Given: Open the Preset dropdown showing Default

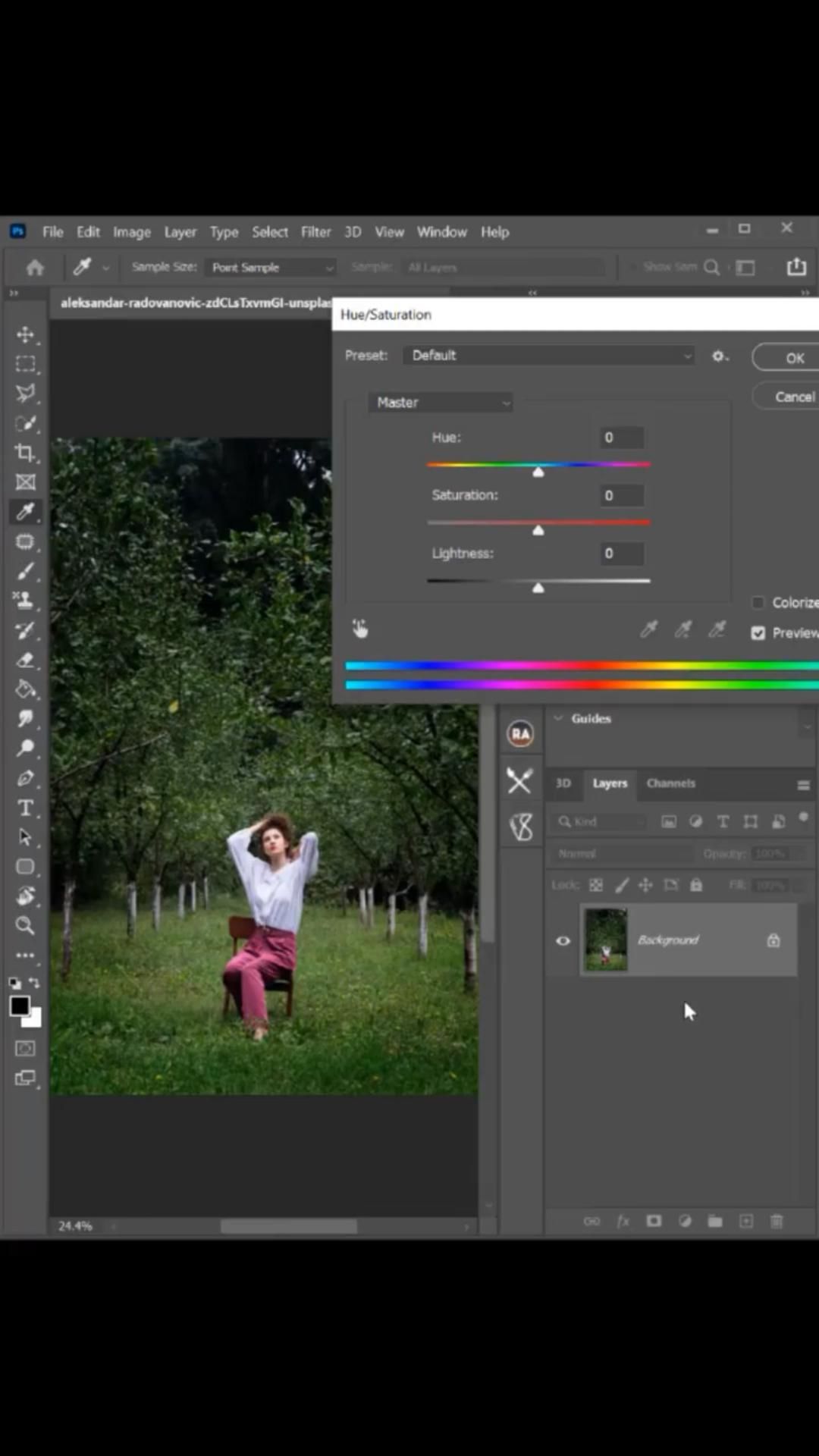Looking at the screenshot, I should pyautogui.click(x=549, y=356).
